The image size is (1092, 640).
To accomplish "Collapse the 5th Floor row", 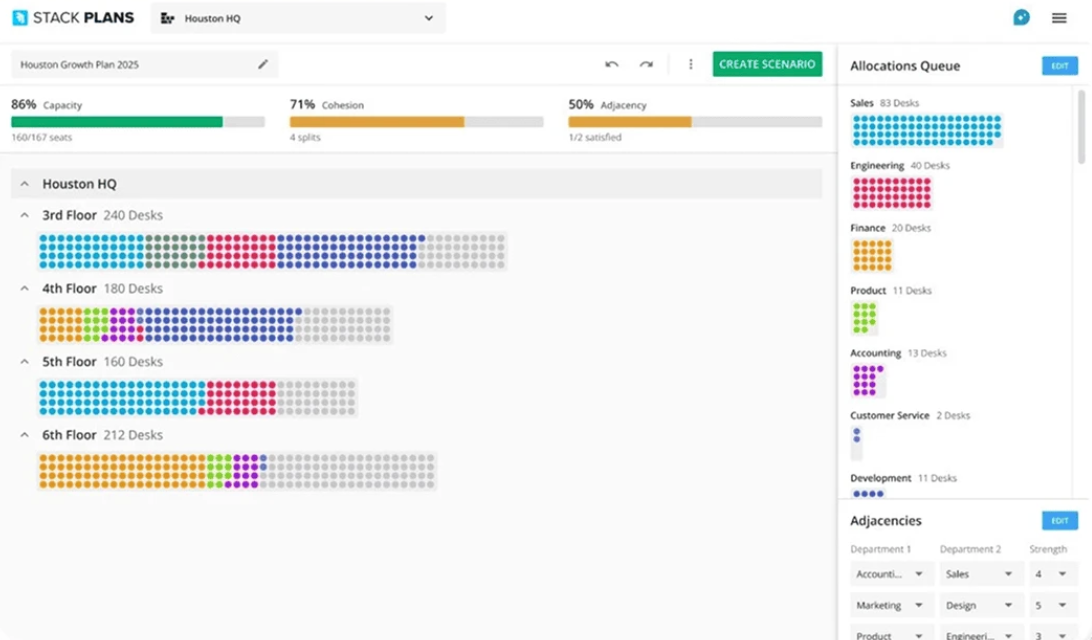I will click(x=24, y=361).
